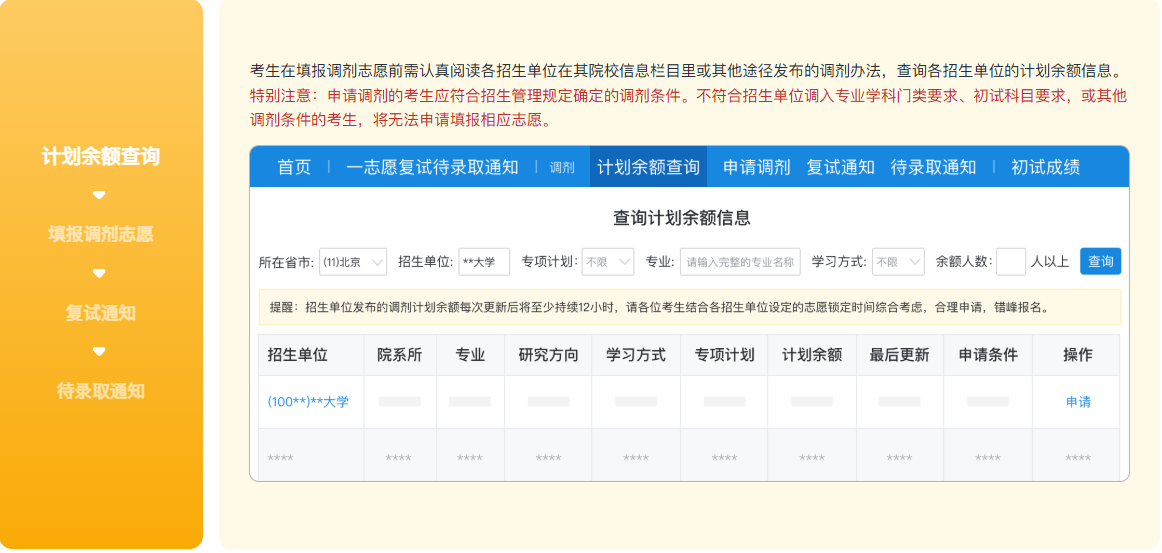Click 复试通知 in the blue navigation bar
Screen dimensions: 1162x553
tap(840, 167)
